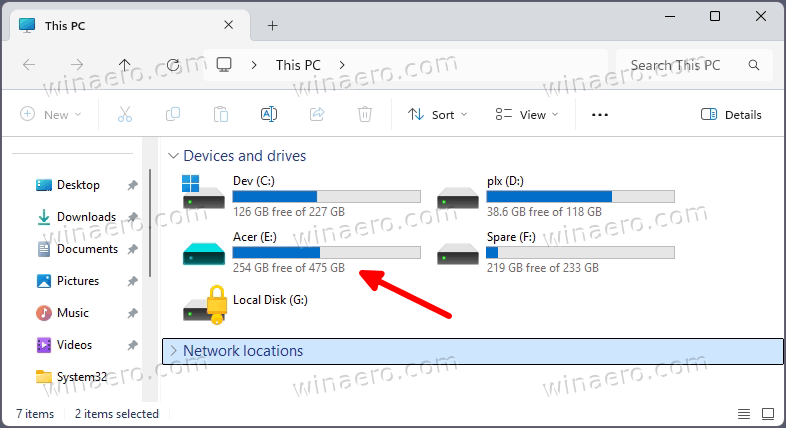Click the Delete trash icon
The image size is (786, 428).
tap(365, 114)
